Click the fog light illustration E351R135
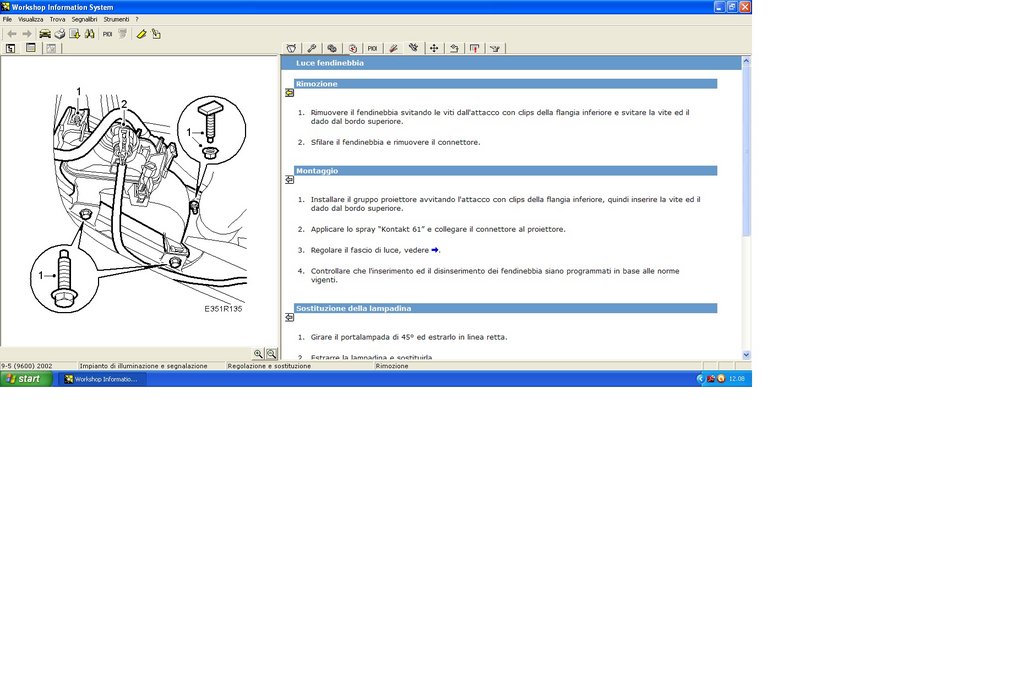 tap(138, 201)
